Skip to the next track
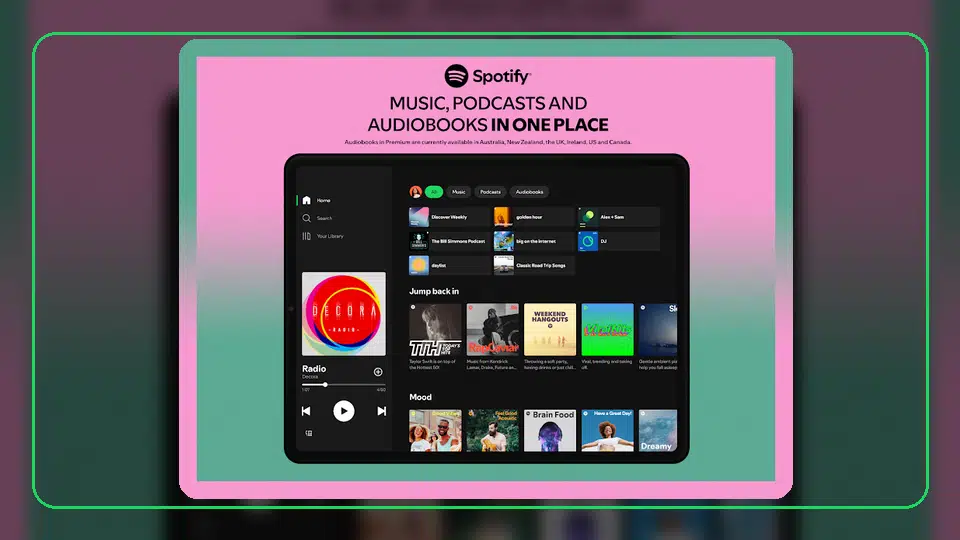This screenshot has width=960, height=540. [x=381, y=411]
